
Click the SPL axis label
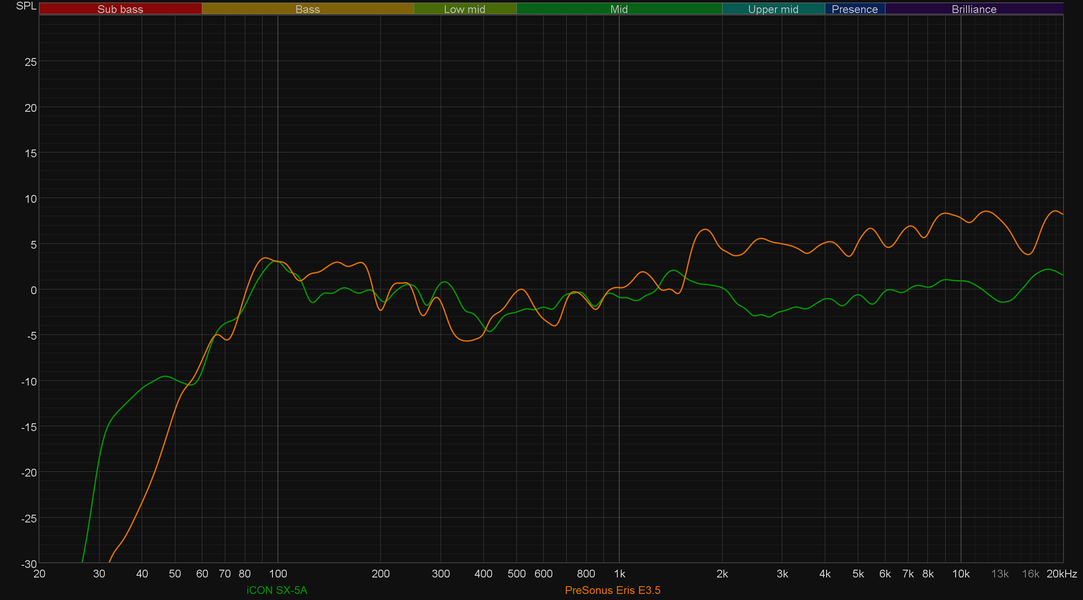(26, 6)
